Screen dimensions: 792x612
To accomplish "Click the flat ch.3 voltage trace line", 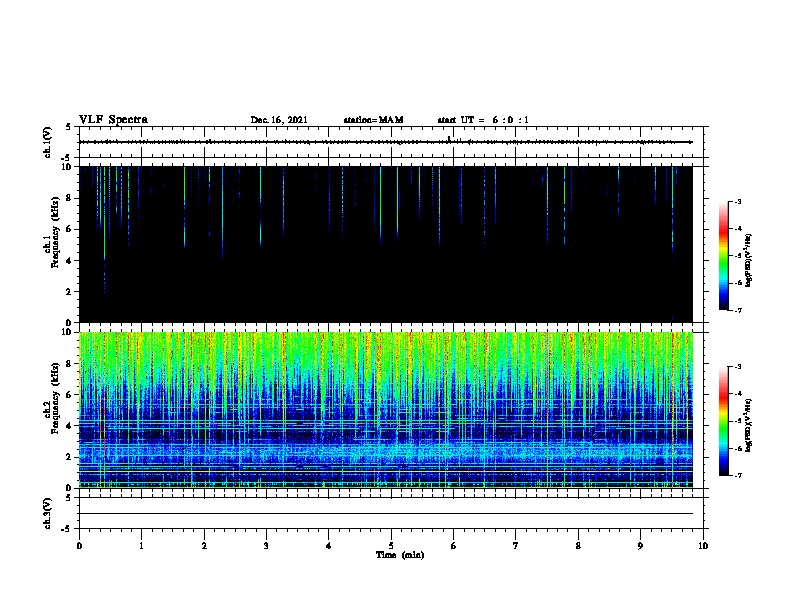I will pyautogui.click(x=385, y=514).
